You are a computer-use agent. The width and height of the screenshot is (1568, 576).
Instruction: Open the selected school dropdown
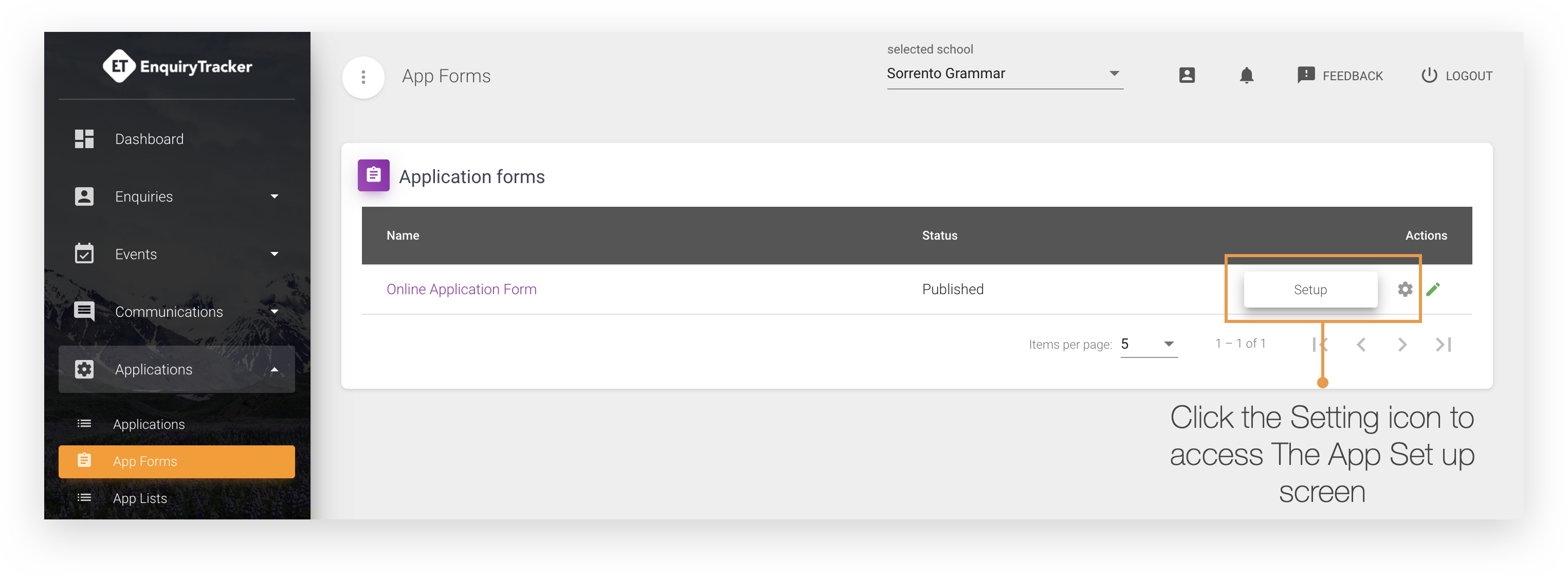pyautogui.click(x=1005, y=74)
